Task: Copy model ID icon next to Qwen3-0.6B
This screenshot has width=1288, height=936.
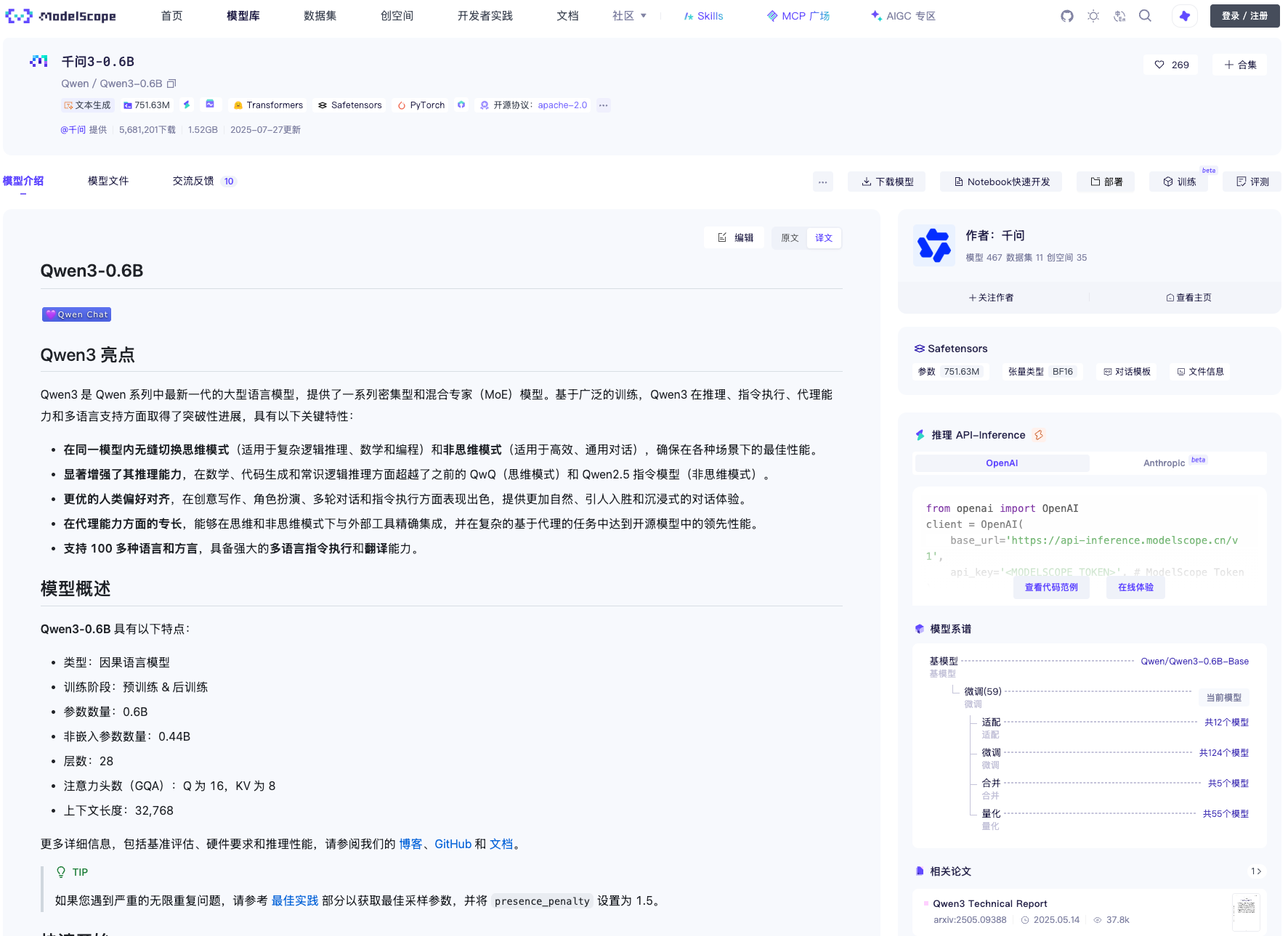Action: [x=171, y=84]
